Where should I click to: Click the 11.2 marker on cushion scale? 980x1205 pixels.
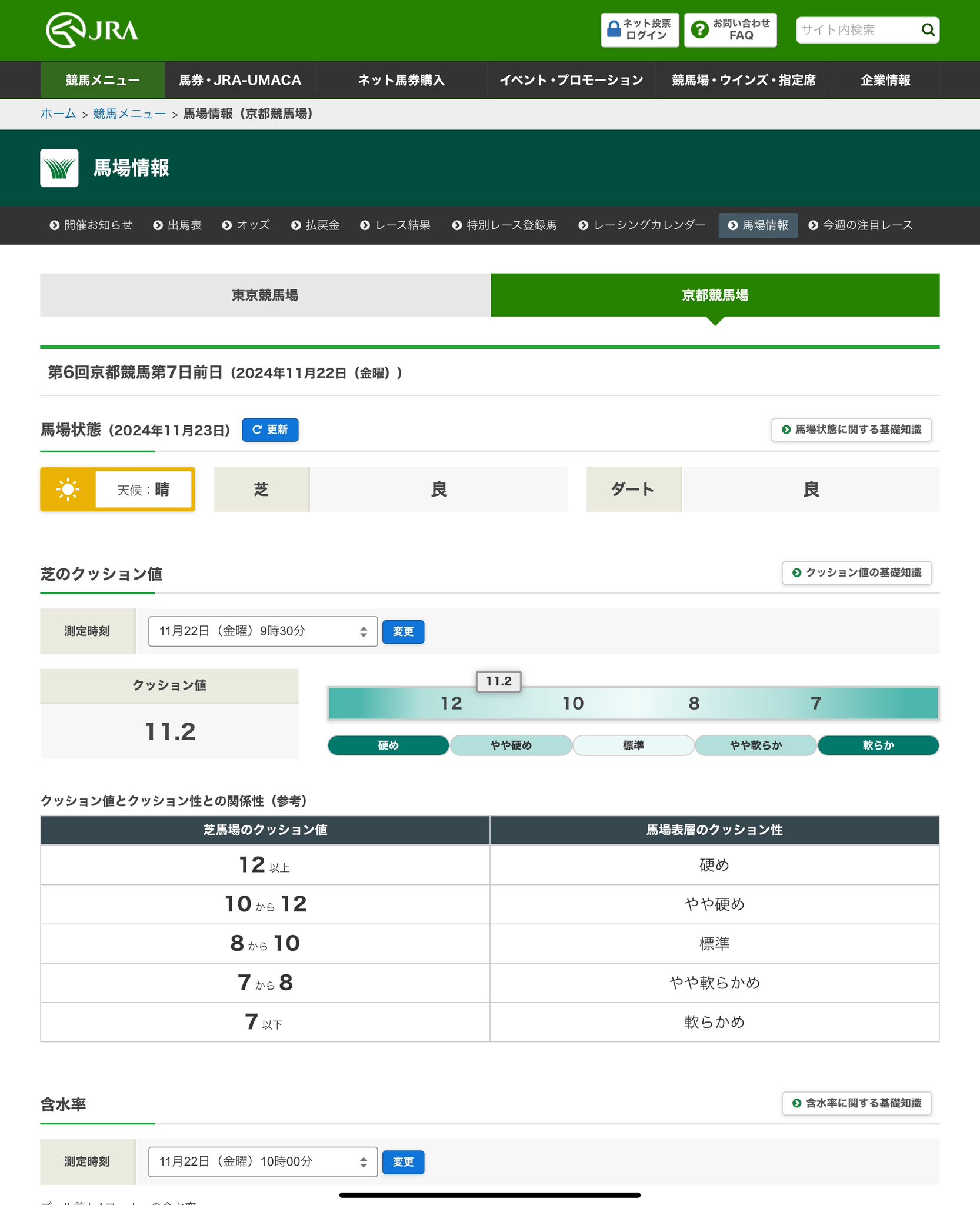point(499,681)
